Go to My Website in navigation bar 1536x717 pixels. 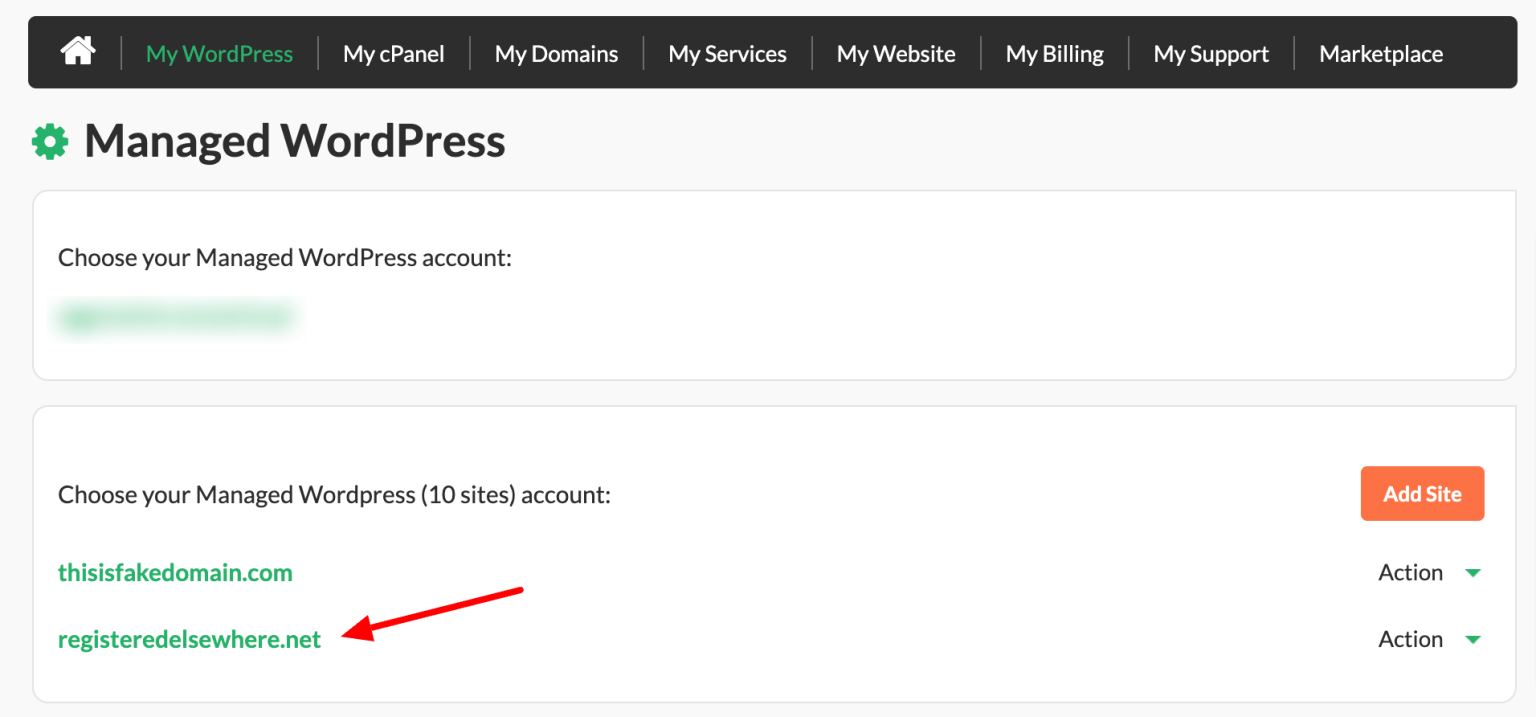tap(896, 53)
